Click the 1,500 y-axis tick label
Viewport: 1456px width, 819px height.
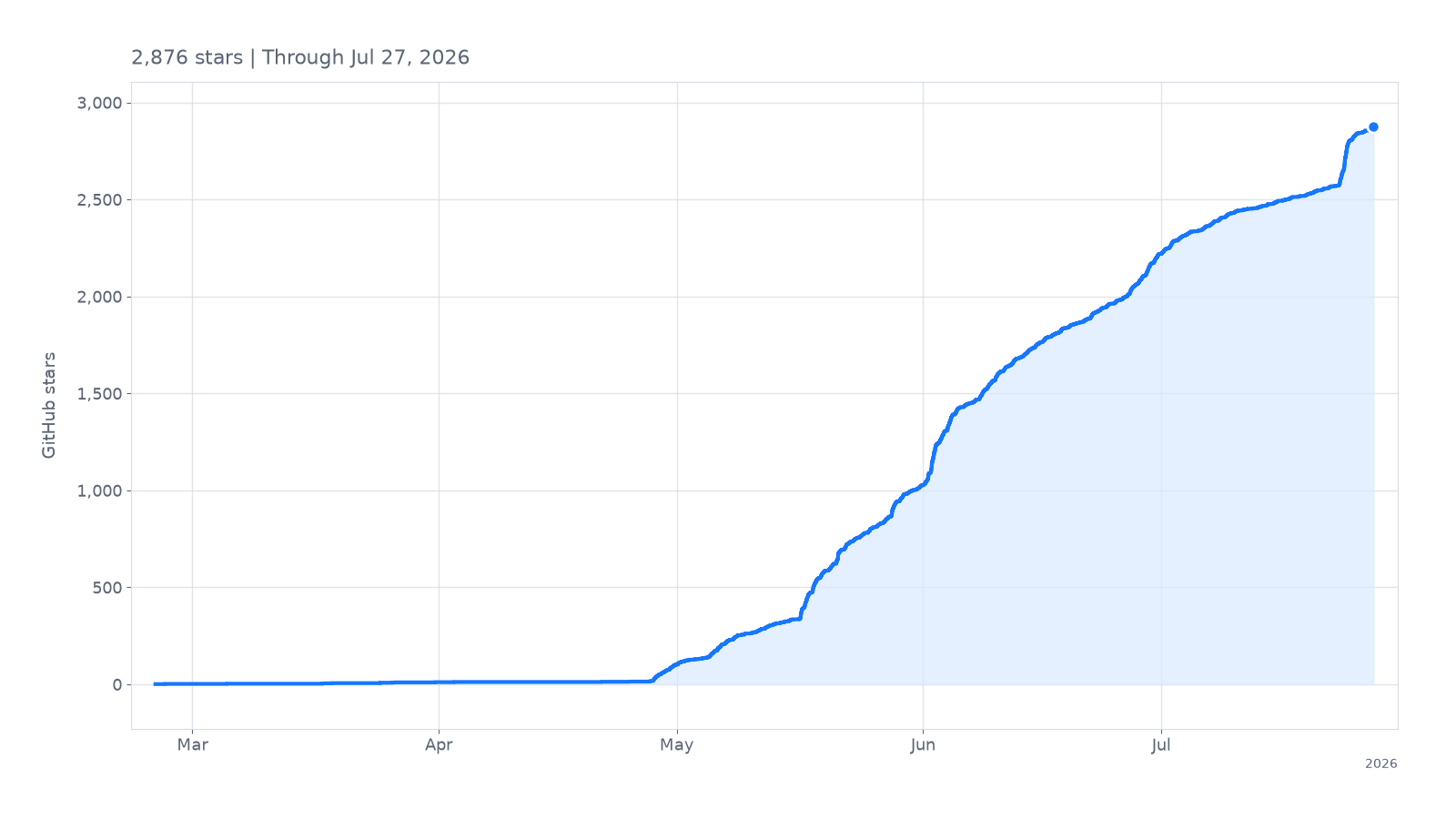click(x=99, y=393)
